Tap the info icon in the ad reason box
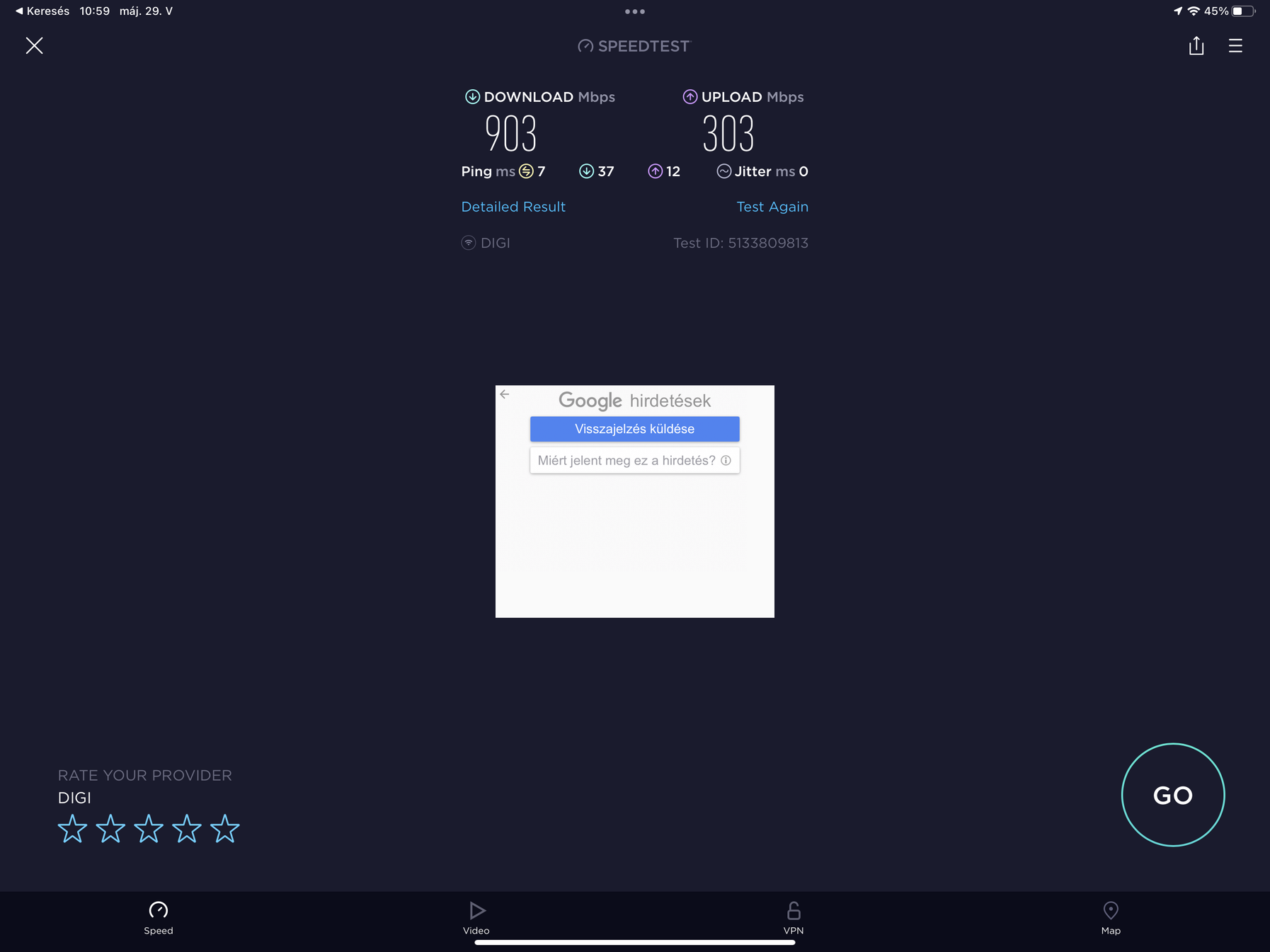1270x952 pixels. click(x=726, y=461)
